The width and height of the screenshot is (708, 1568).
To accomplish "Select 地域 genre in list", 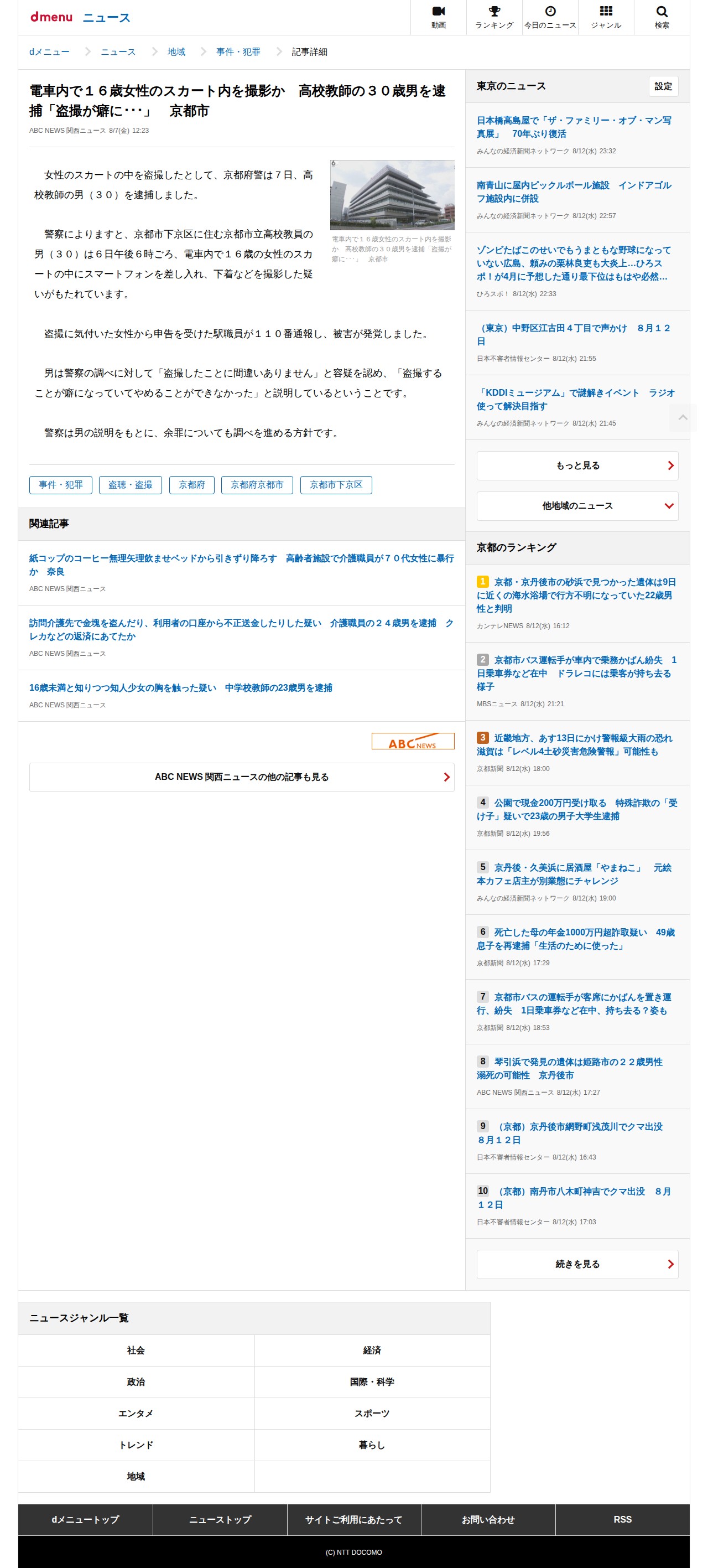I will 136,1477.
